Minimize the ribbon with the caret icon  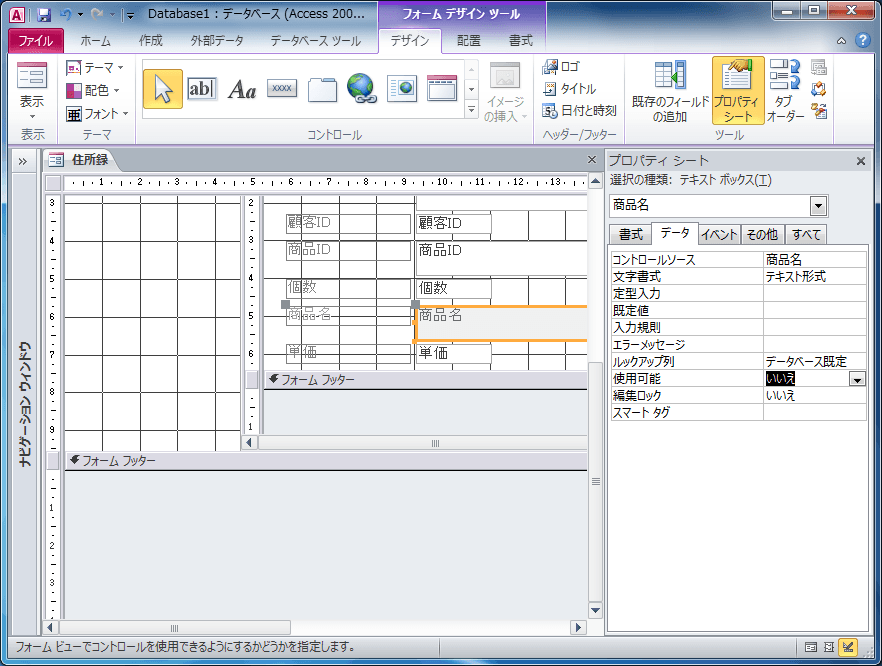(841, 40)
